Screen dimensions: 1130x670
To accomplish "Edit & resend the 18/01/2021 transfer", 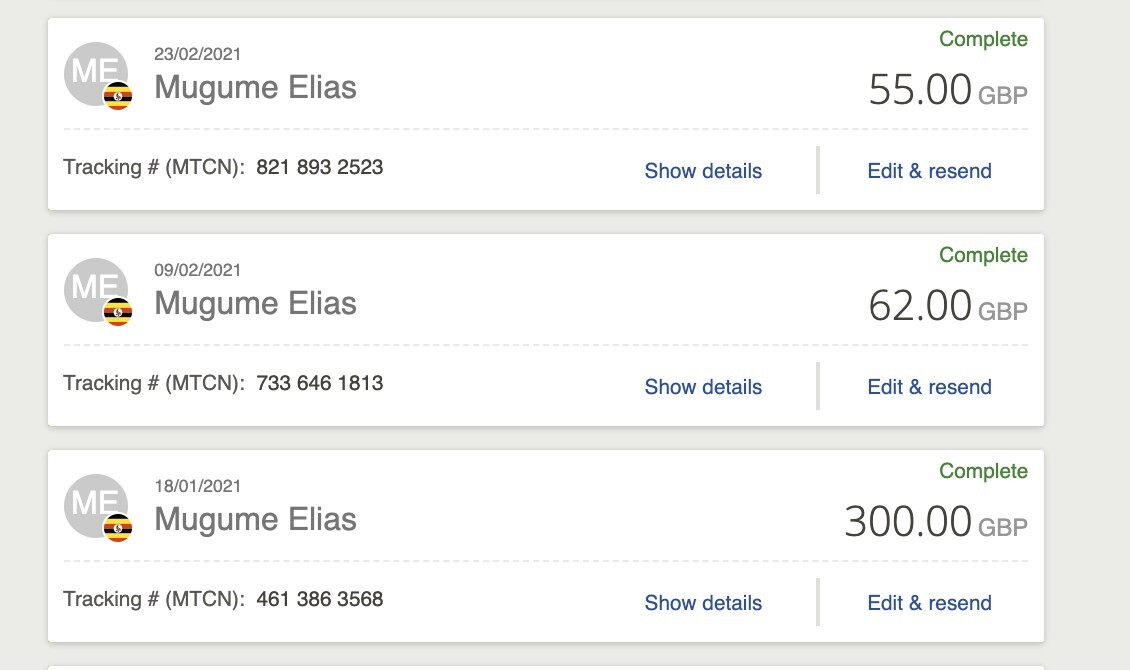I will (x=929, y=603).
